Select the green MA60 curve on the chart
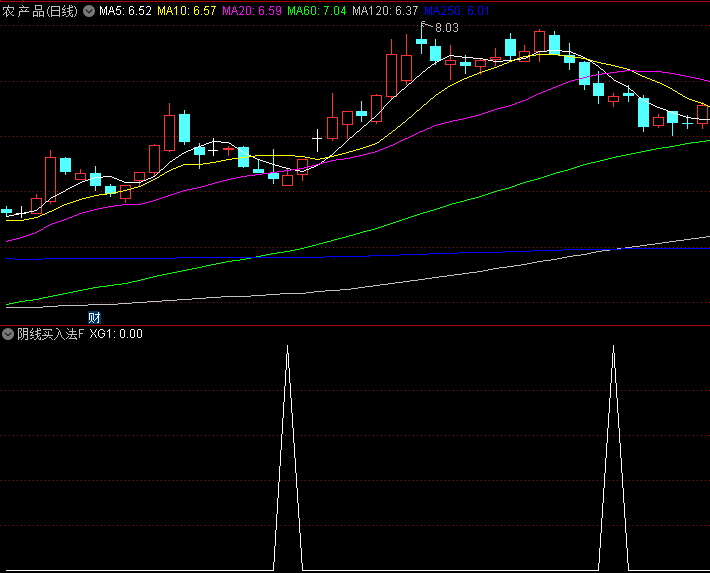 [x=400, y=217]
